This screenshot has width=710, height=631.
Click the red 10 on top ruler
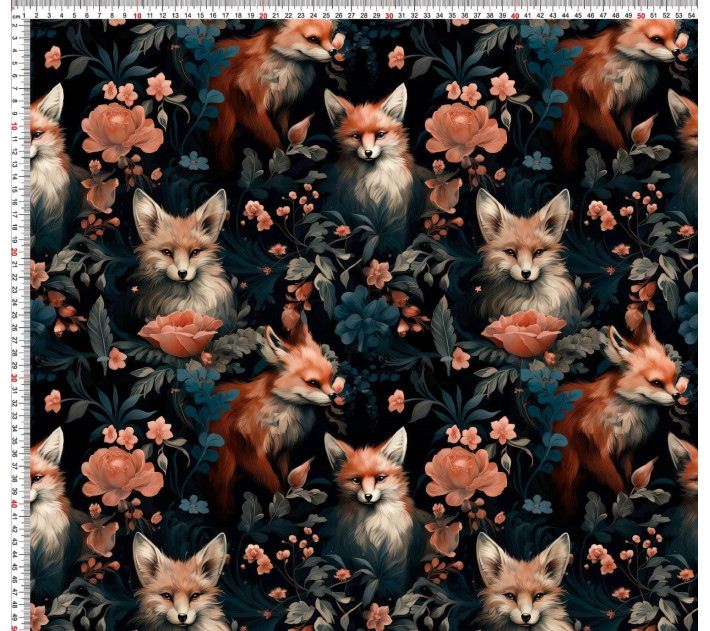pyautogui.click(x=137, y=16)
